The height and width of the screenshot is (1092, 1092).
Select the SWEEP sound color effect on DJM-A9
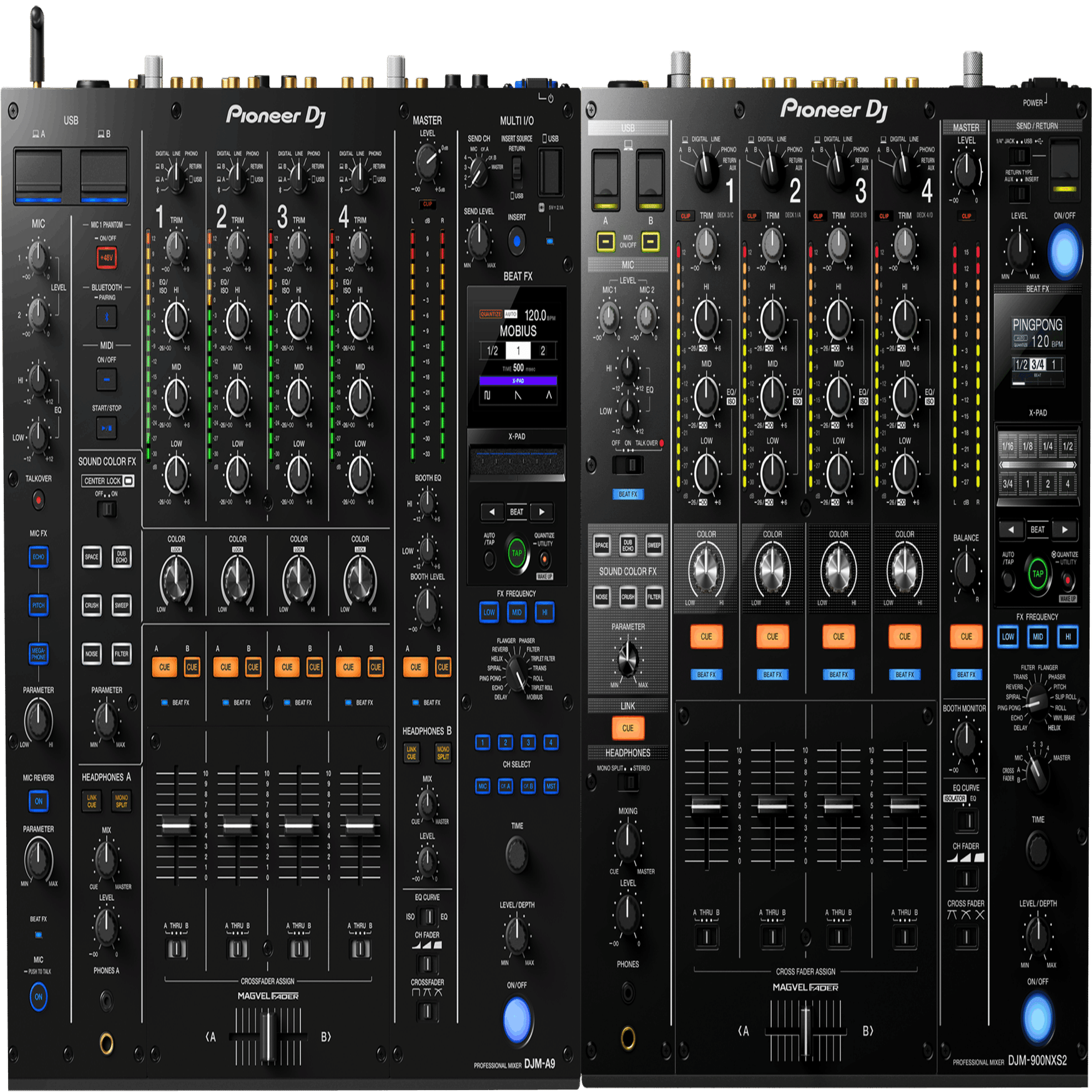click(121, 605)
